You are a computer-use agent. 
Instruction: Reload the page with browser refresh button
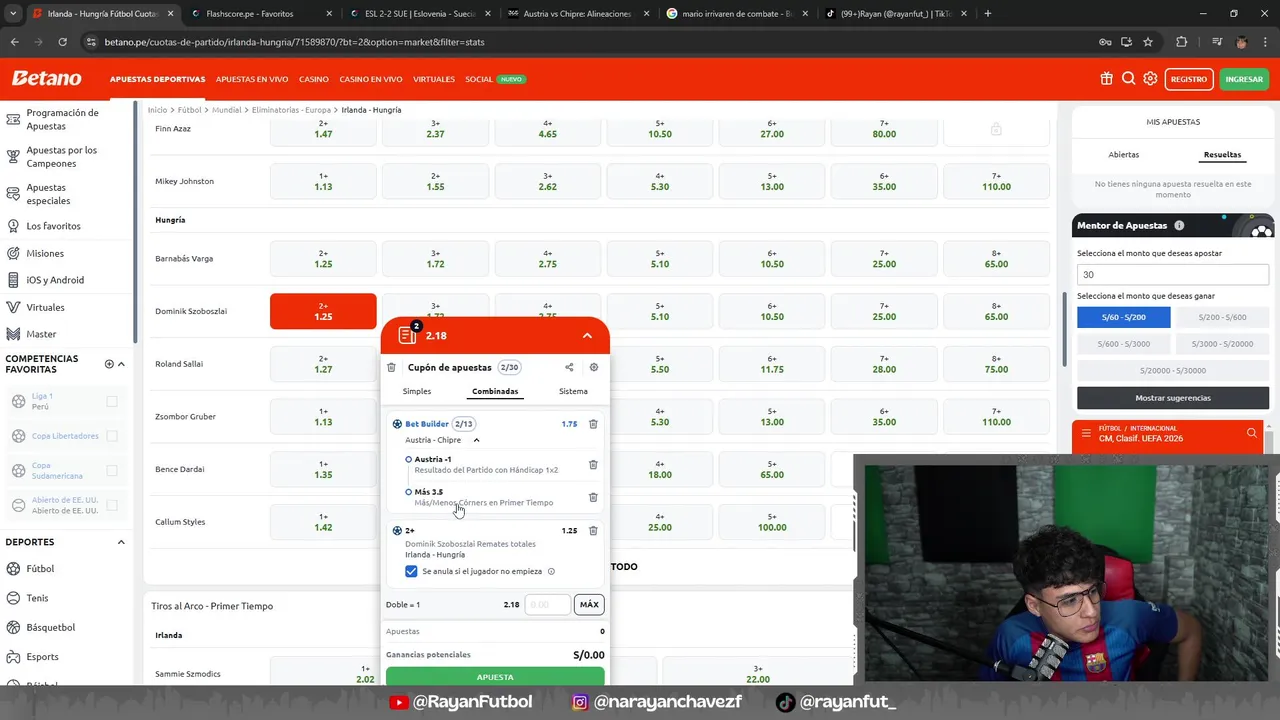pyautogui.click(x=62, y=42)
